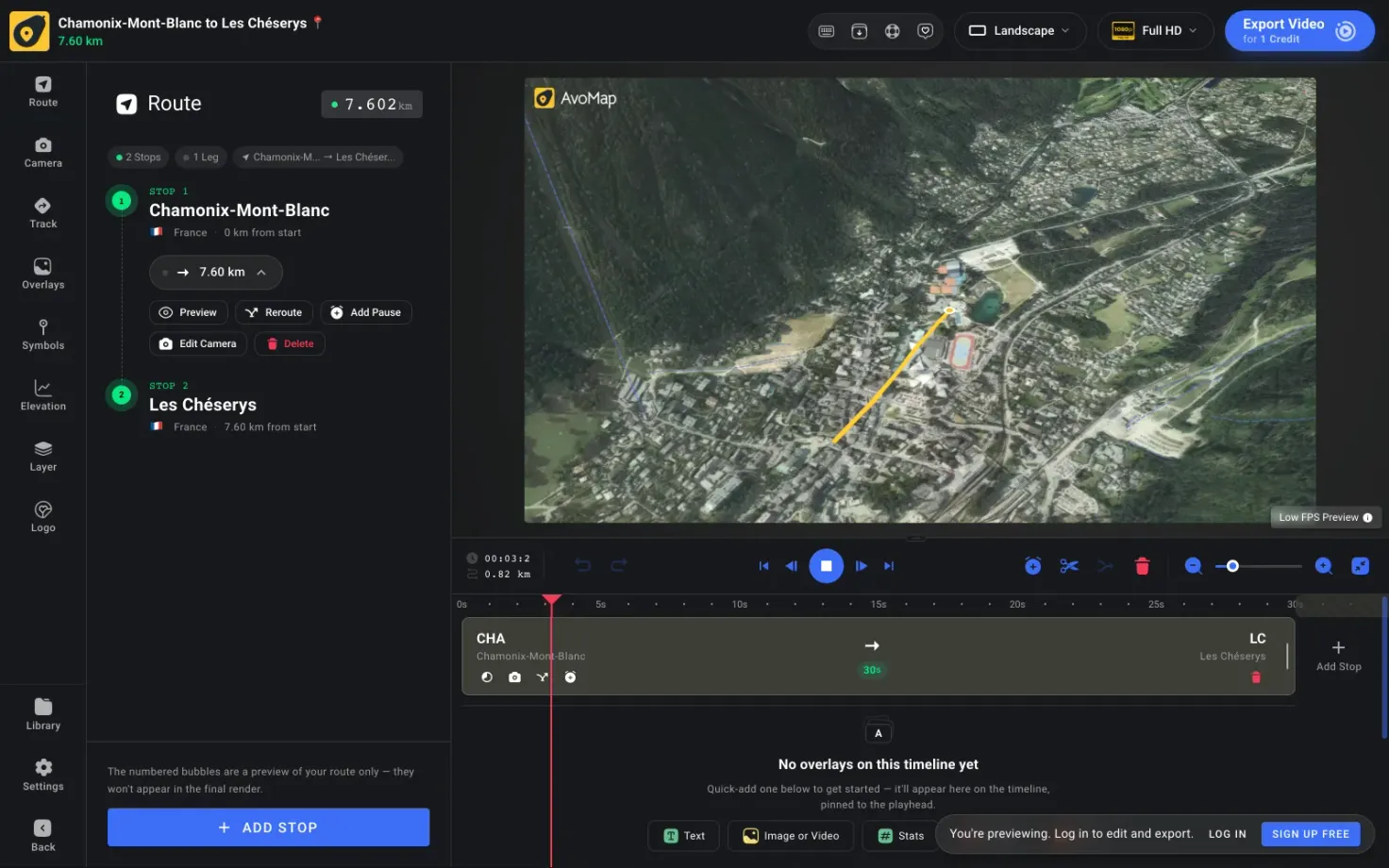
Task: Open the Camera panel in sidebar
Action: pyautogui.click(x=42, y=152)
